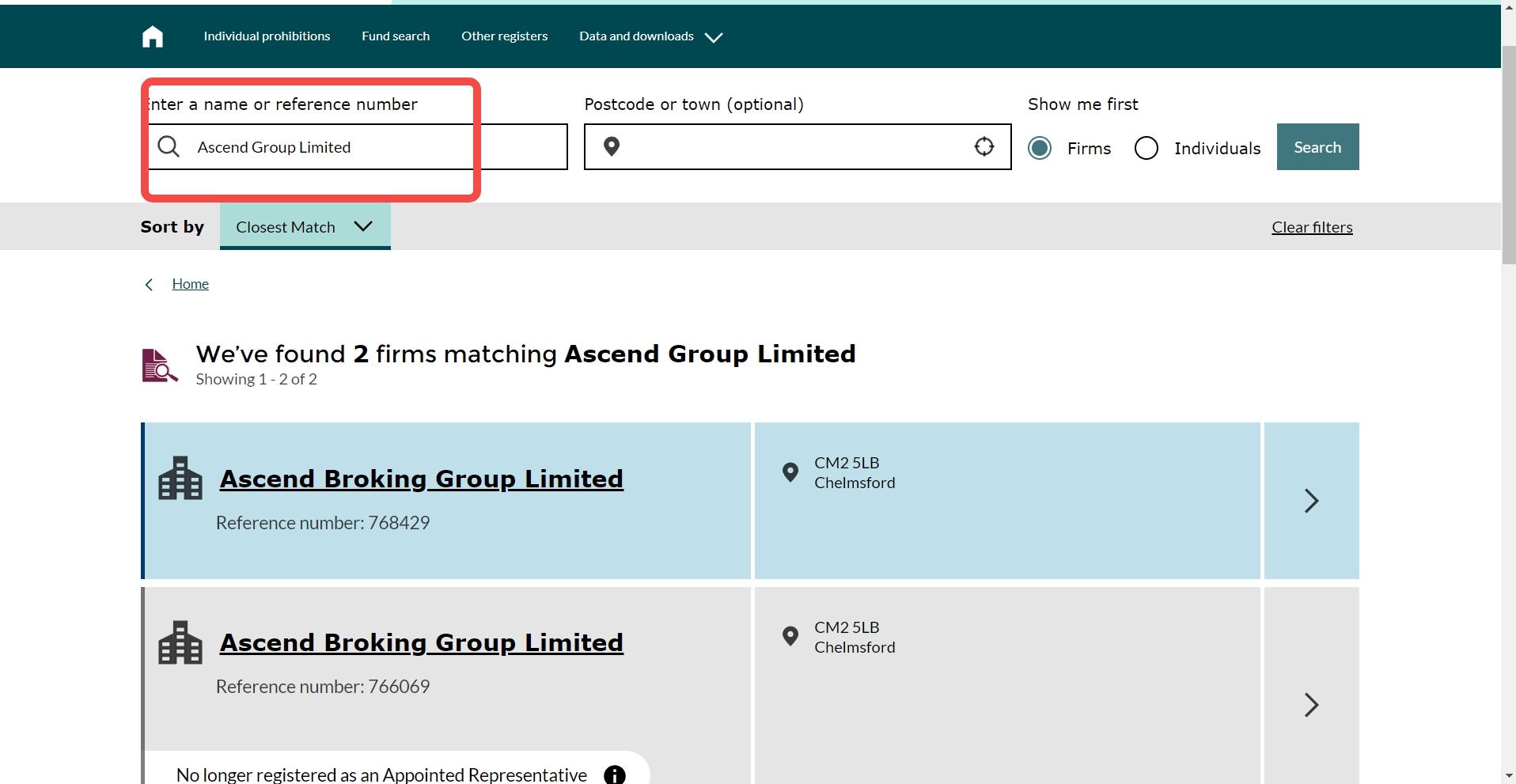Click 'No longer registered as an Appointed Representative' text
The width and height of the screenshot is (1516, 784).
click(381, 775)
